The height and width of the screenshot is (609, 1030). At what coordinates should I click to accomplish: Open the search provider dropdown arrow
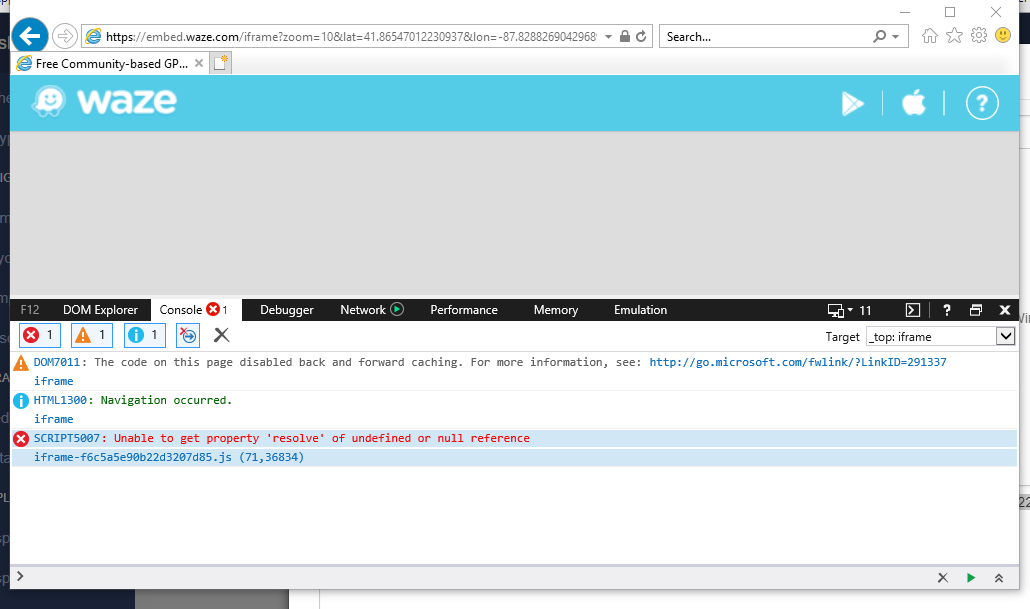pyautogui.click(x=895, y=37)
